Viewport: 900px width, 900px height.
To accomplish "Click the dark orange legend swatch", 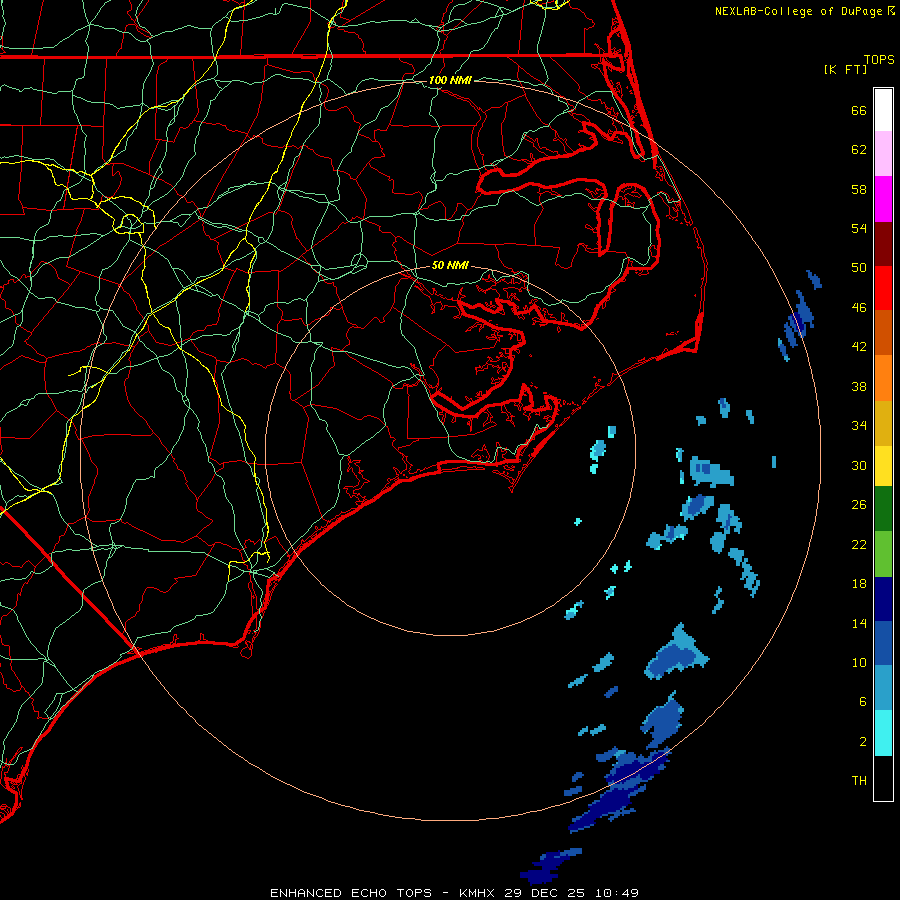I will pyautogui.click(x=883, y=332).
